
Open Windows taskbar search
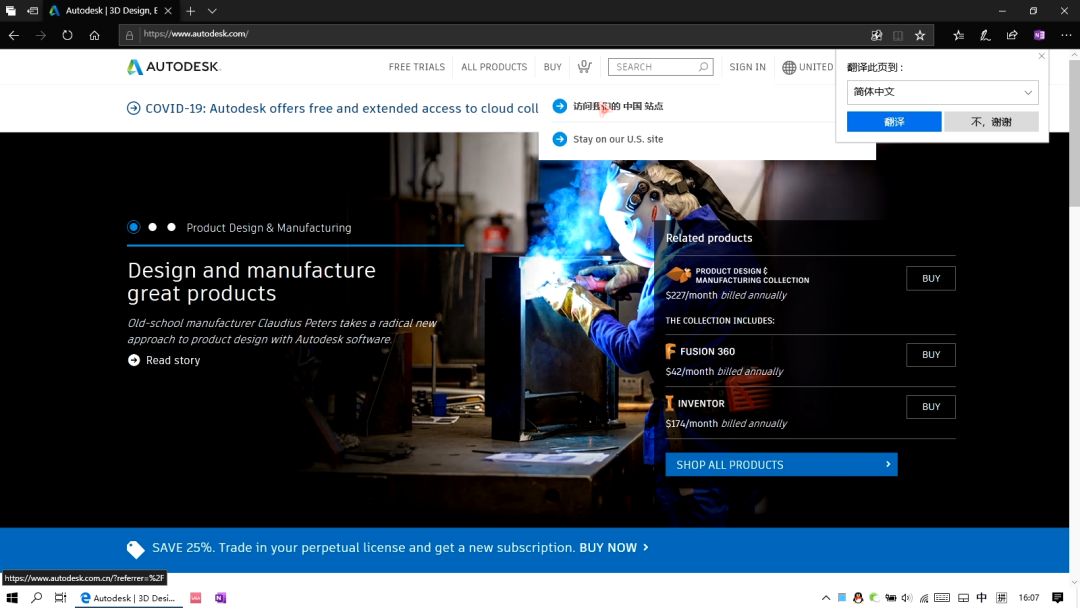37,598
